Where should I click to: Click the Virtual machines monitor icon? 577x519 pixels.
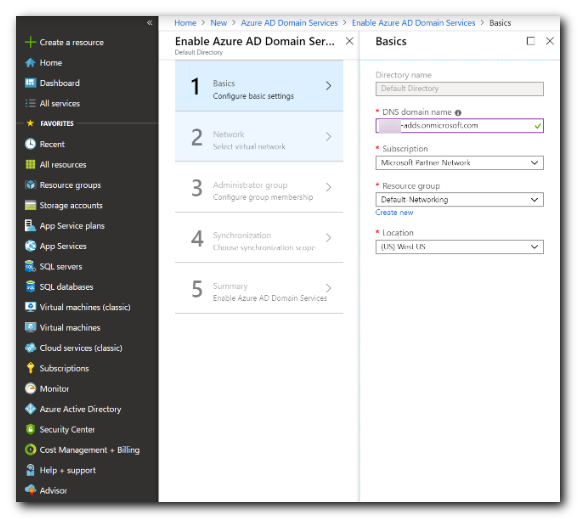[30, 328]
